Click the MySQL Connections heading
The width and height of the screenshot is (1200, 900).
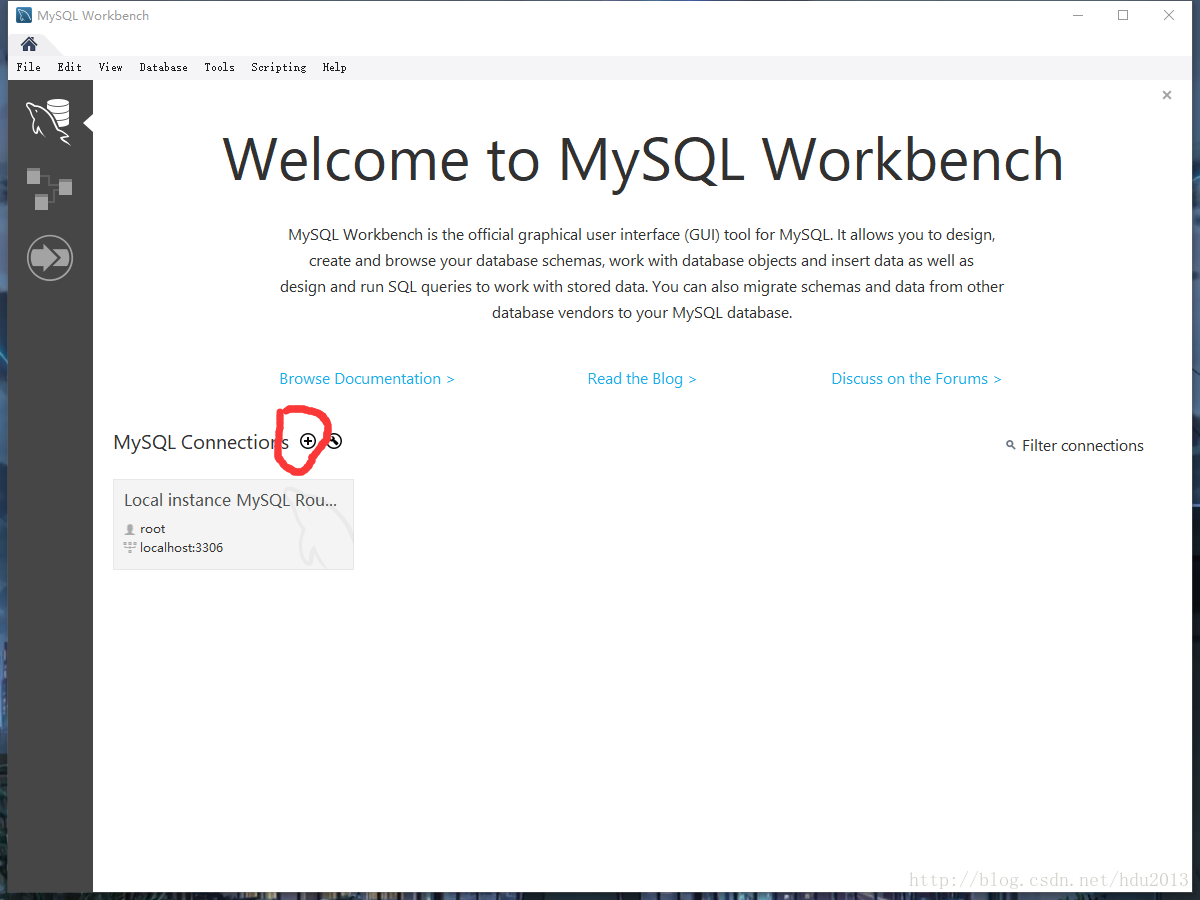tap(201, 442)
